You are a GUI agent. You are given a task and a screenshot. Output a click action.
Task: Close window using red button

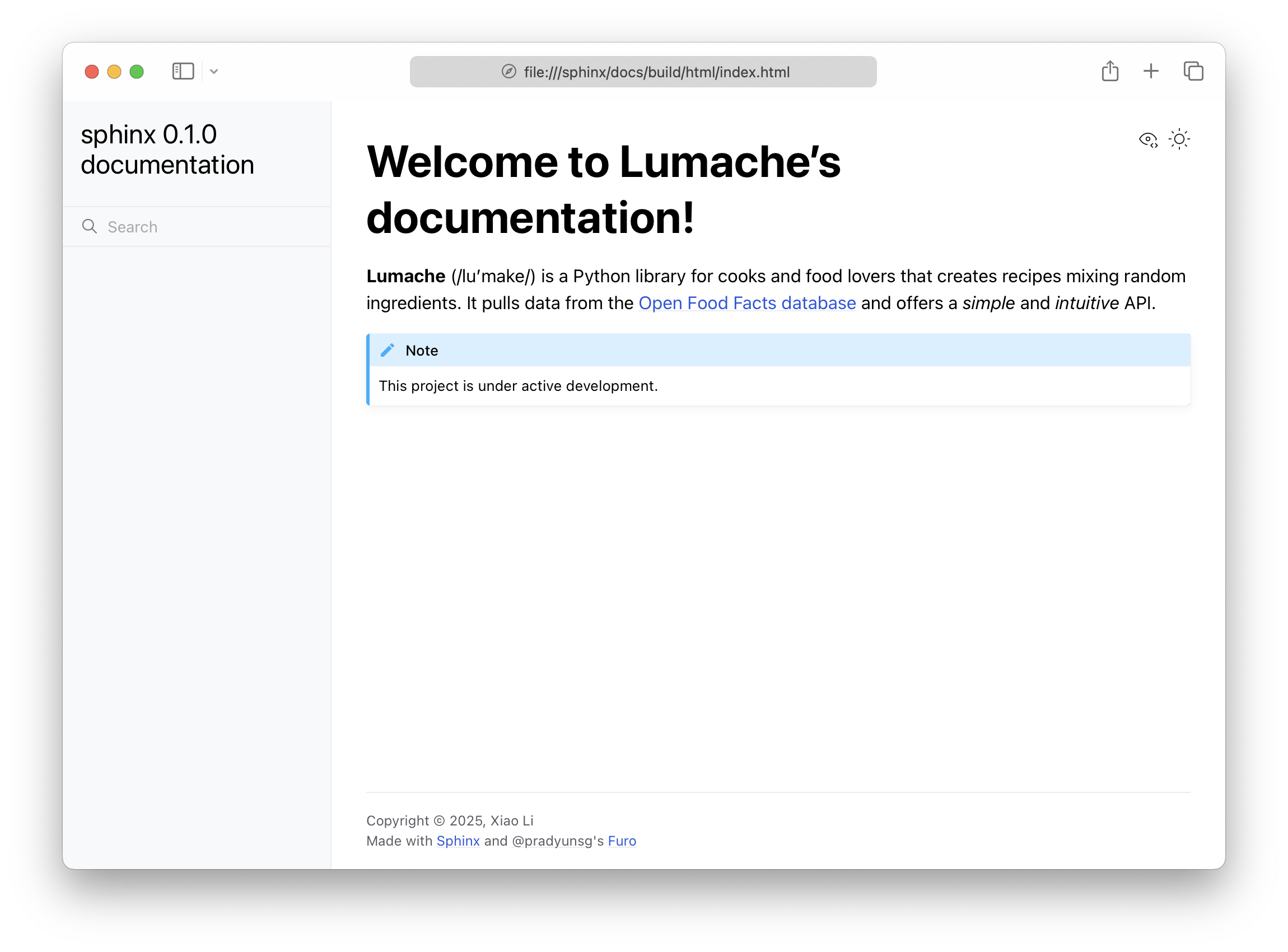(x=92, y=72)
